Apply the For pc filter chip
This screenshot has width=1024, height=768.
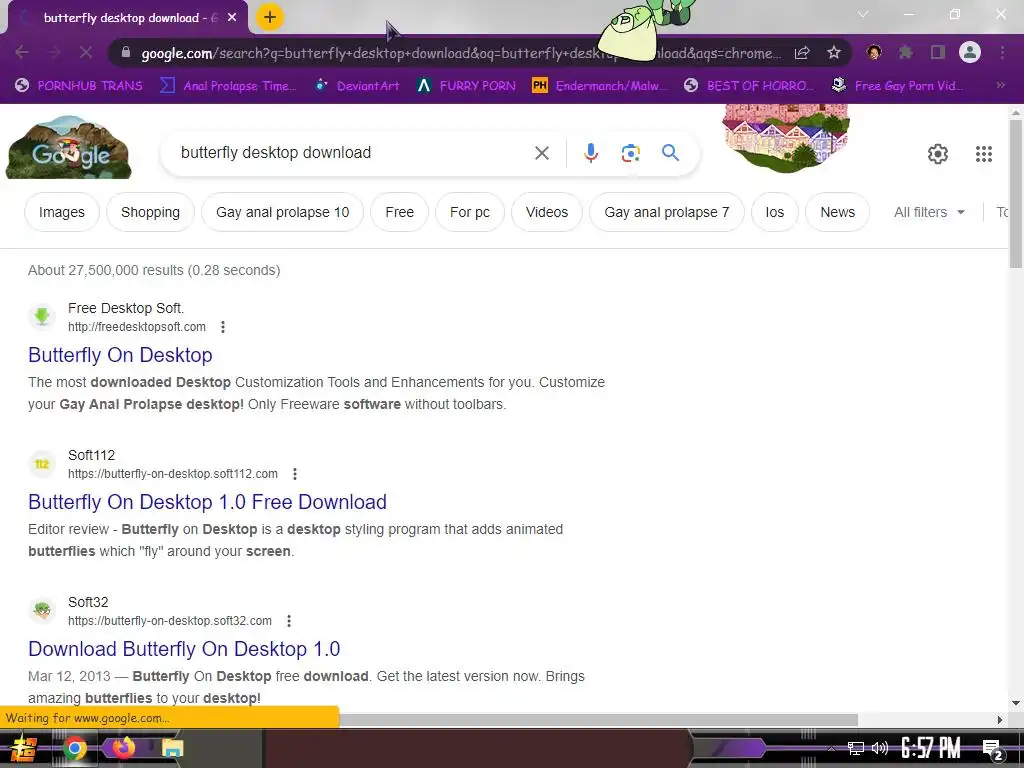coord(470,212)
